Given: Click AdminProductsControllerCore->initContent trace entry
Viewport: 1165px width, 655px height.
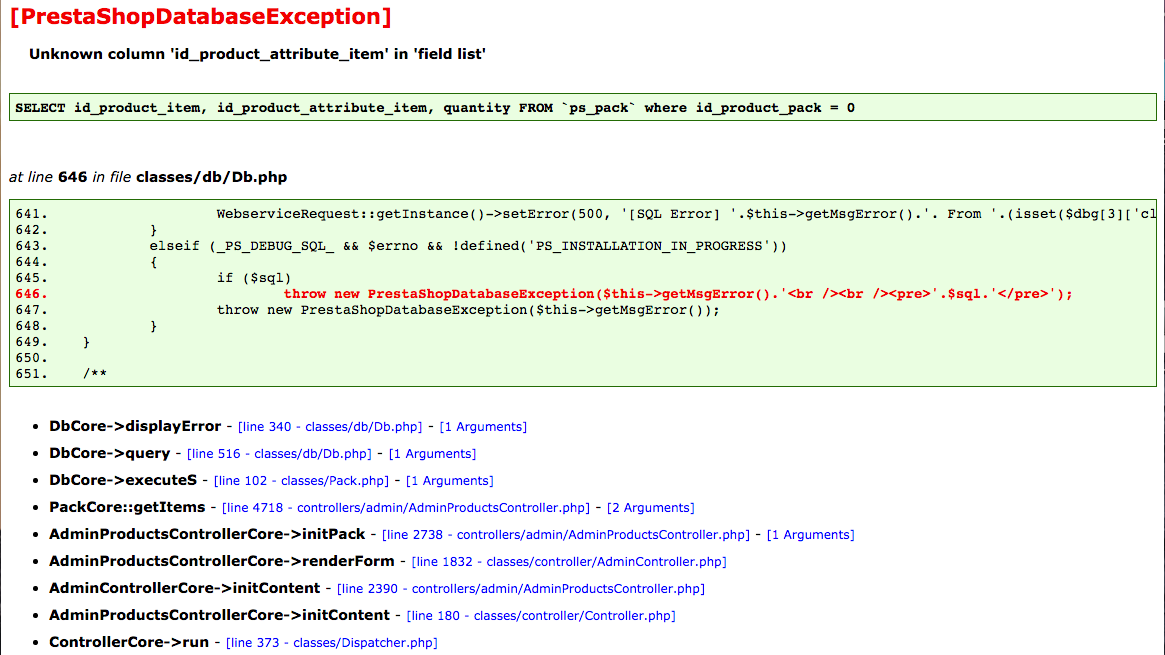Looking at the screenshot, I should pyautogui.click(x=219, y=615).
